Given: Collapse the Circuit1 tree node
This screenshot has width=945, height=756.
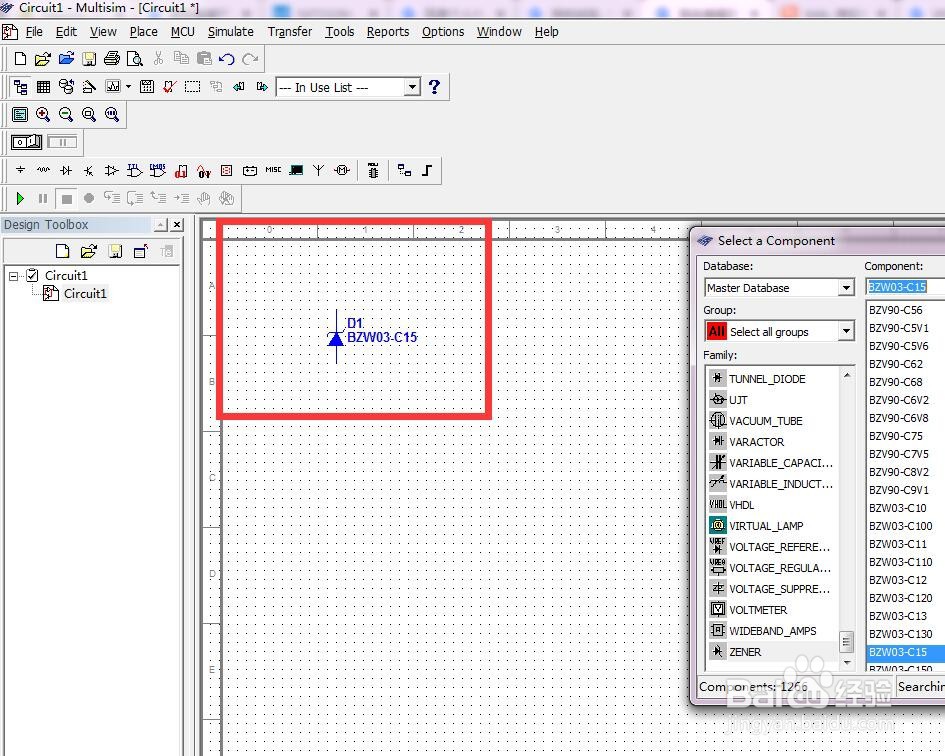Looking at the screenshot, I should (x=13, y=276).
